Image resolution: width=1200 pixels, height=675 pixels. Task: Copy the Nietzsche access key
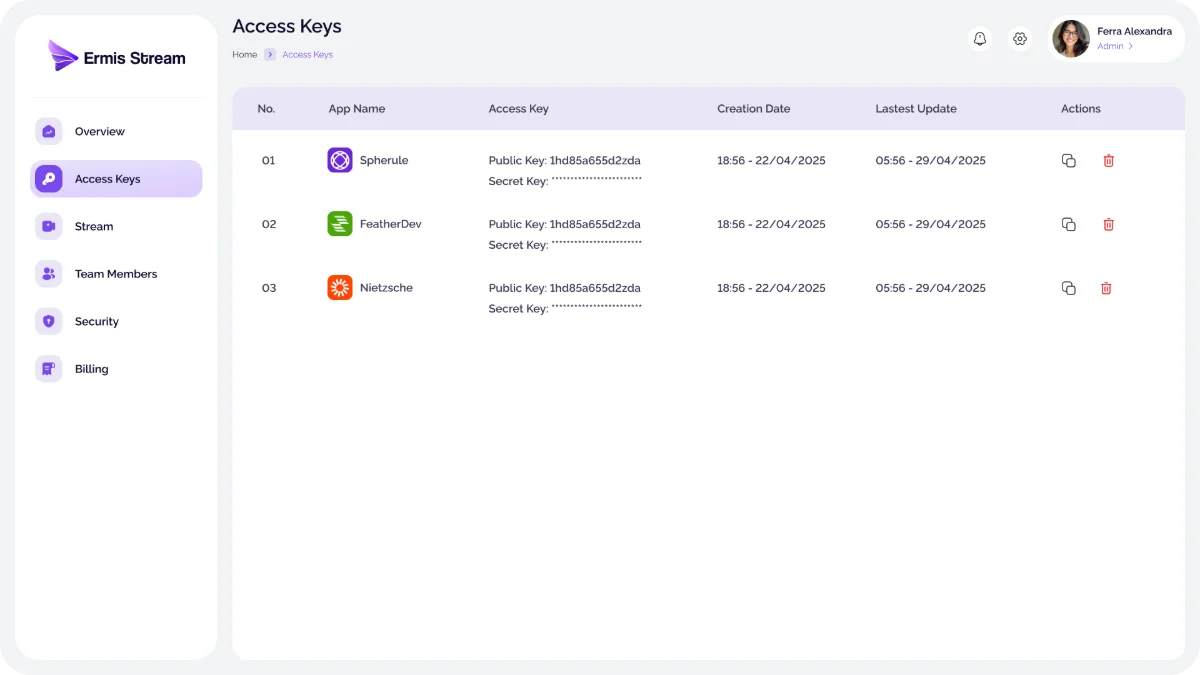pyautogui.click(x=1068, y=289)
